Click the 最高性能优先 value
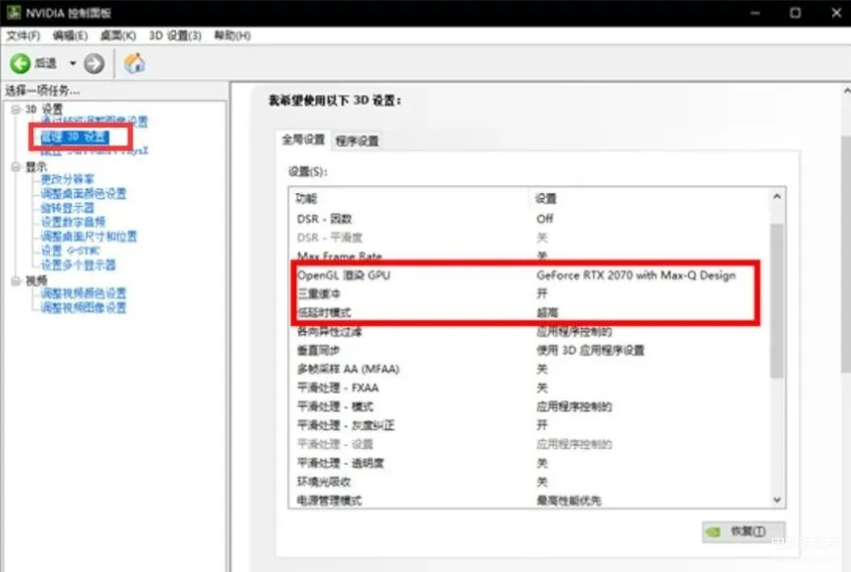This screenshot has width=851, height=572. click(569, 500)
